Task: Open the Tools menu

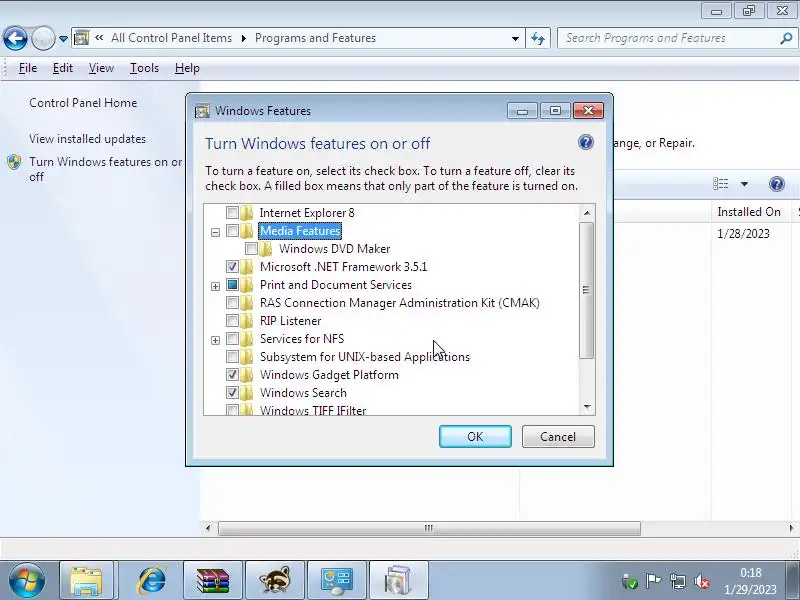Action: [x=144, y=68]
